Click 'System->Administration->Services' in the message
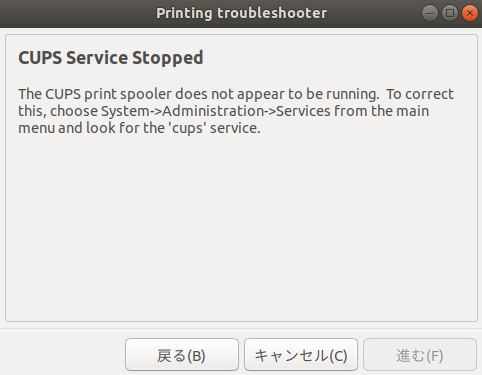The image size is (482, 375). 216,111
